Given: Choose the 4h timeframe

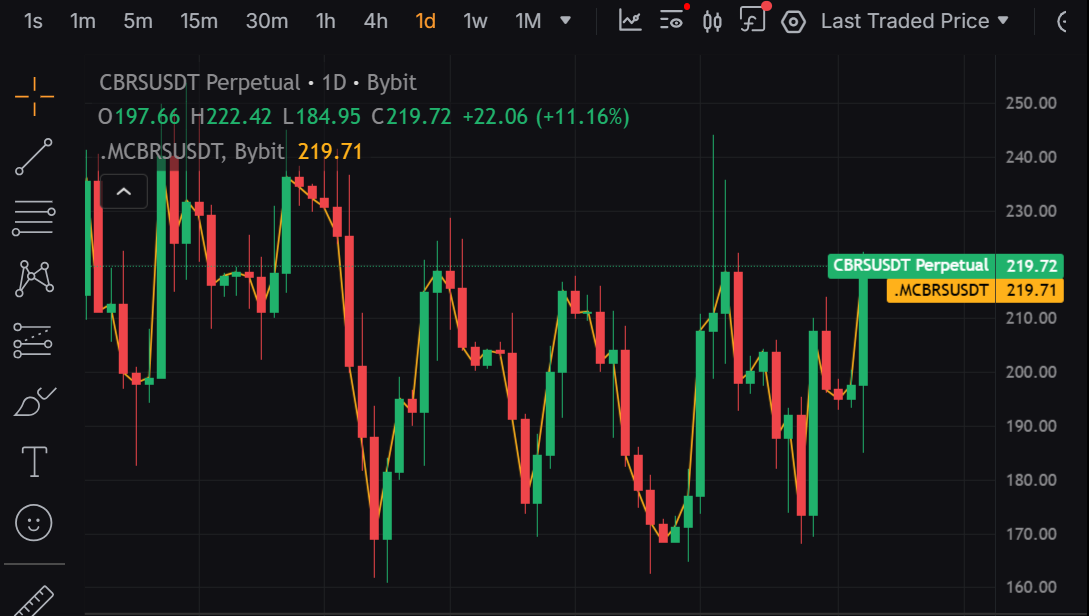Looking at the screenshot, I should (x=375, y=22).
